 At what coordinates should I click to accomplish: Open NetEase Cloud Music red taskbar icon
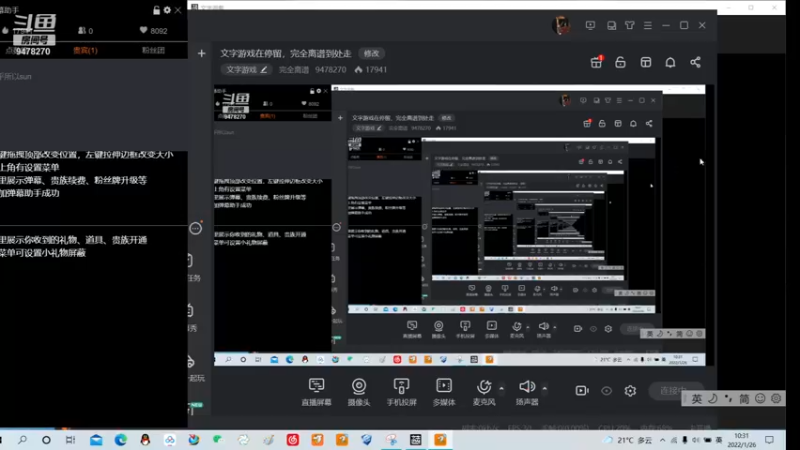tap(292, 440)
